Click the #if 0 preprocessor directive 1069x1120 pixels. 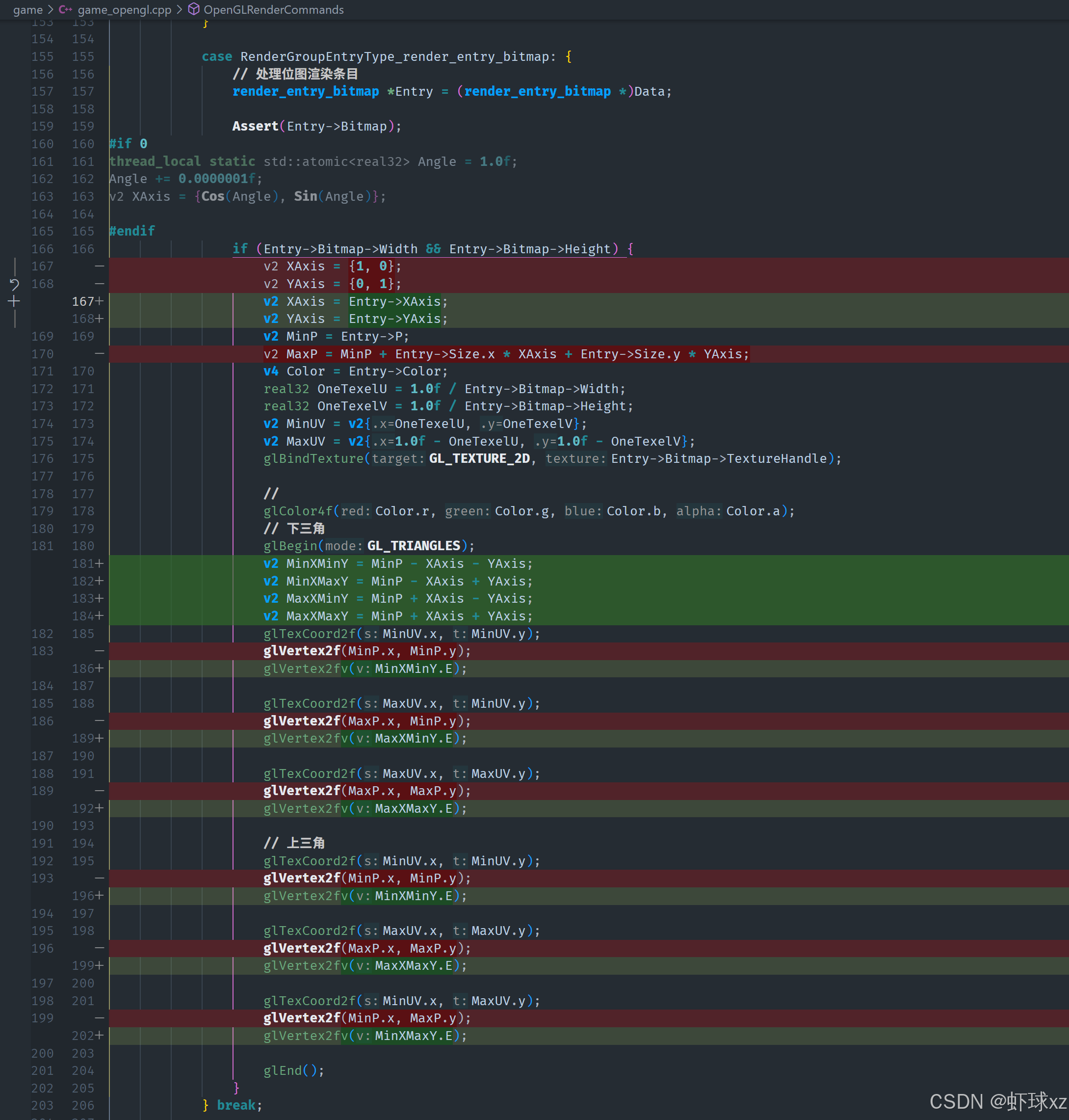point(128,144)
